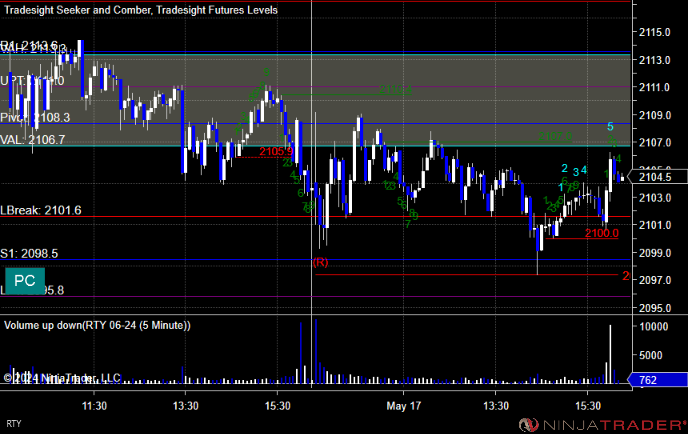Select the 2109.0 price axis label
The width and height of the screenshot is (688, 434).
click(x=655, y=115)
